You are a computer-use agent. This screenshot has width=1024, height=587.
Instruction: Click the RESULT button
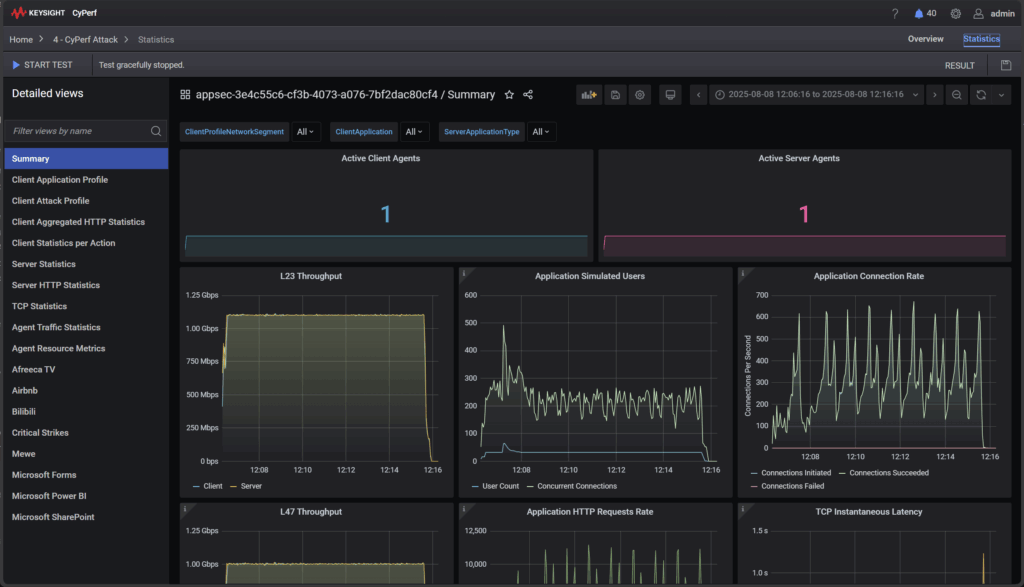[959, 65]
